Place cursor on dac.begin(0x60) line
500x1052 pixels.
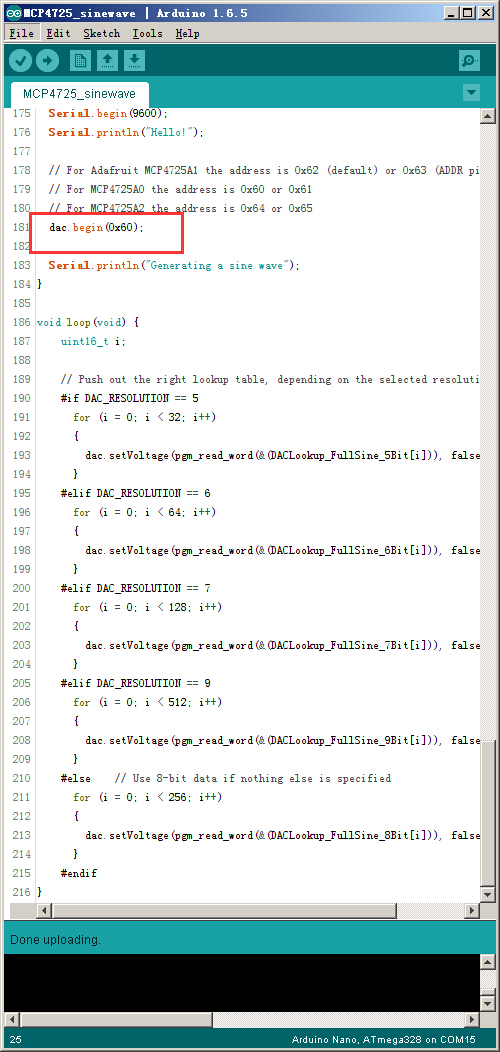(97, 227)
